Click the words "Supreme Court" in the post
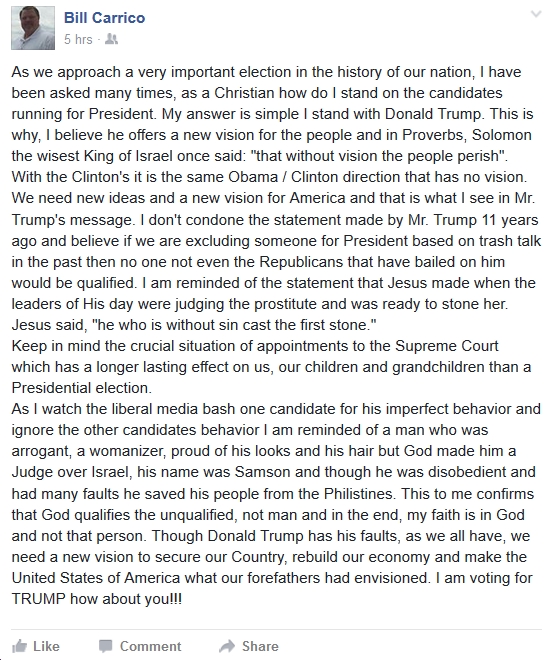 (x=447, y=346)
